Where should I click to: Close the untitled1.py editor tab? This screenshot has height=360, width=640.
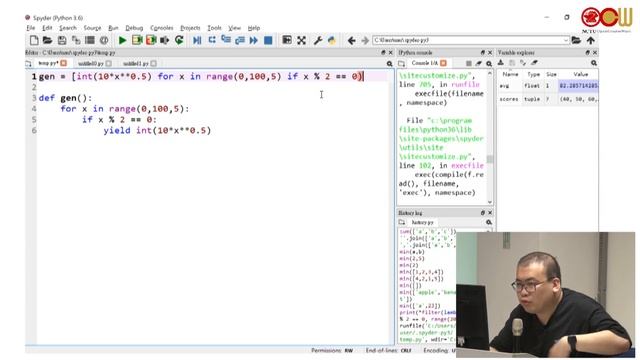coord(153,63)
